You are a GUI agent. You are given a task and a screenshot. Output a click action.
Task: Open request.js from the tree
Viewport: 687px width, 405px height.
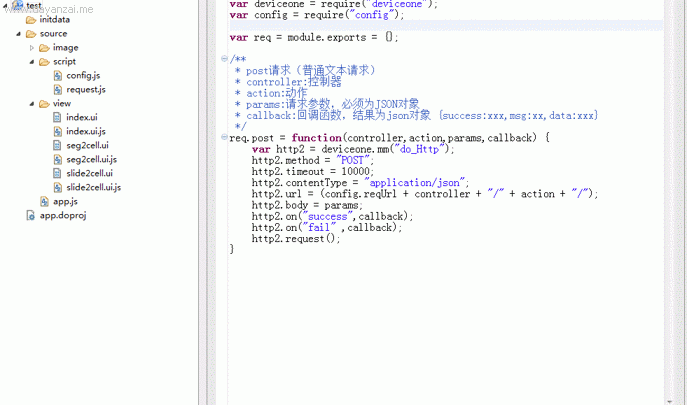(86, 90)
